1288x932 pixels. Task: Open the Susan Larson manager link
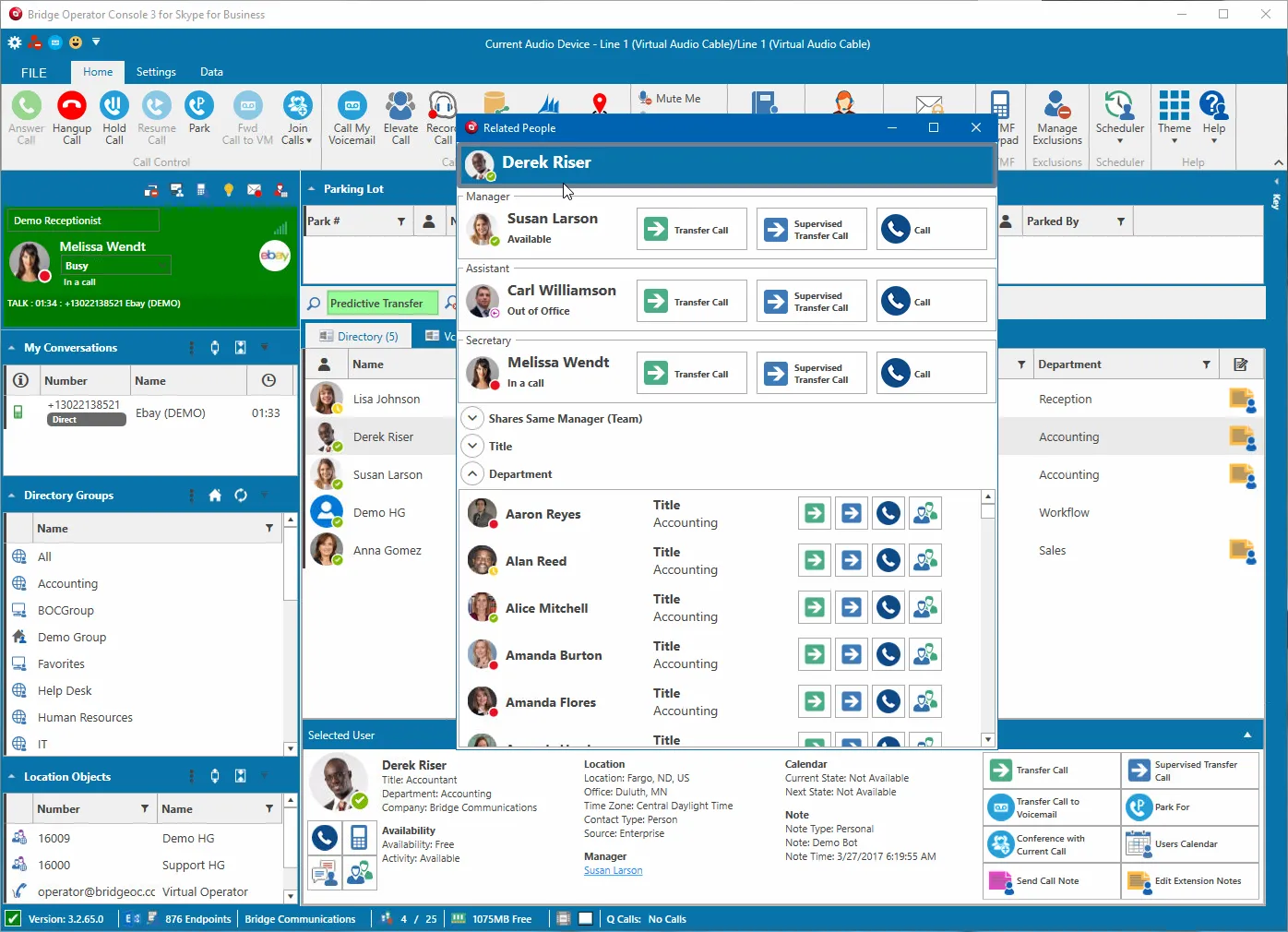pos(613,871)
